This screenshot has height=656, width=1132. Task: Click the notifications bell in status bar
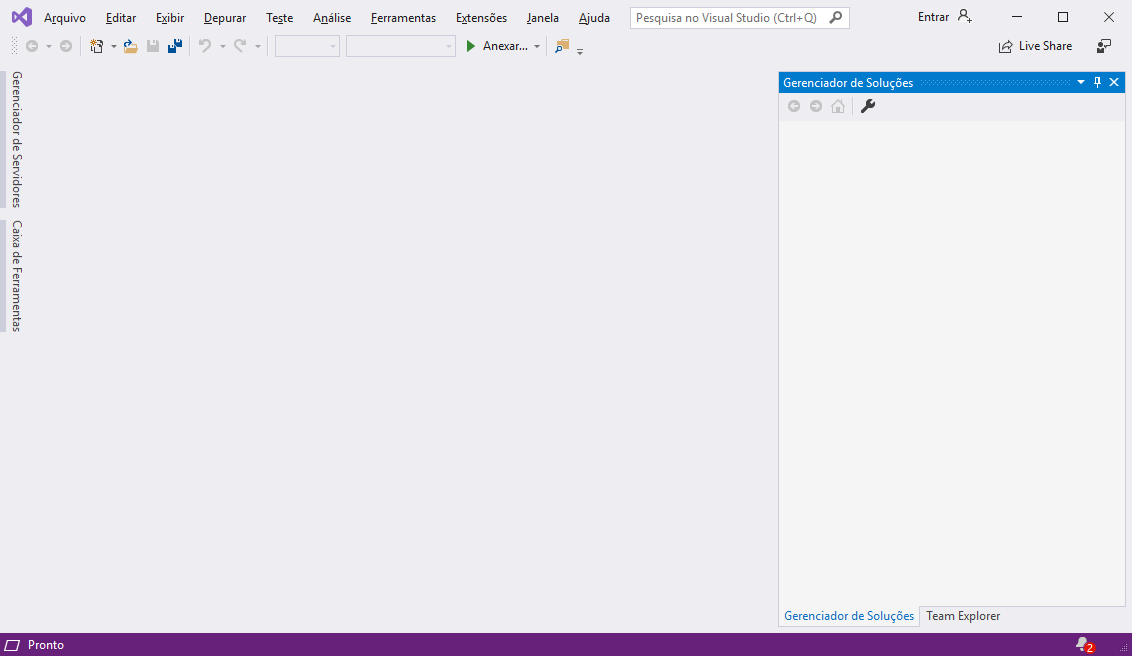(x=1084, y=644)
